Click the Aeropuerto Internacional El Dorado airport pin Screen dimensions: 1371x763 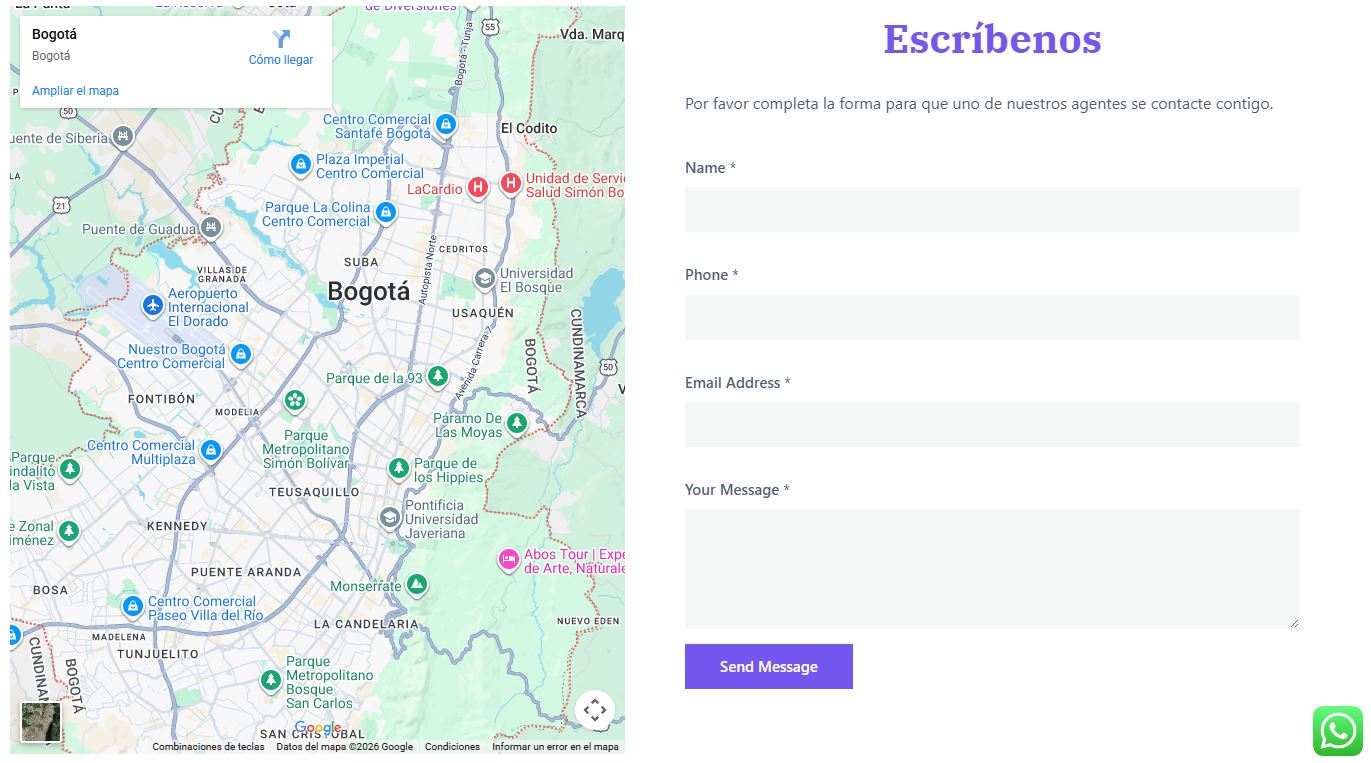click(152, 305)
